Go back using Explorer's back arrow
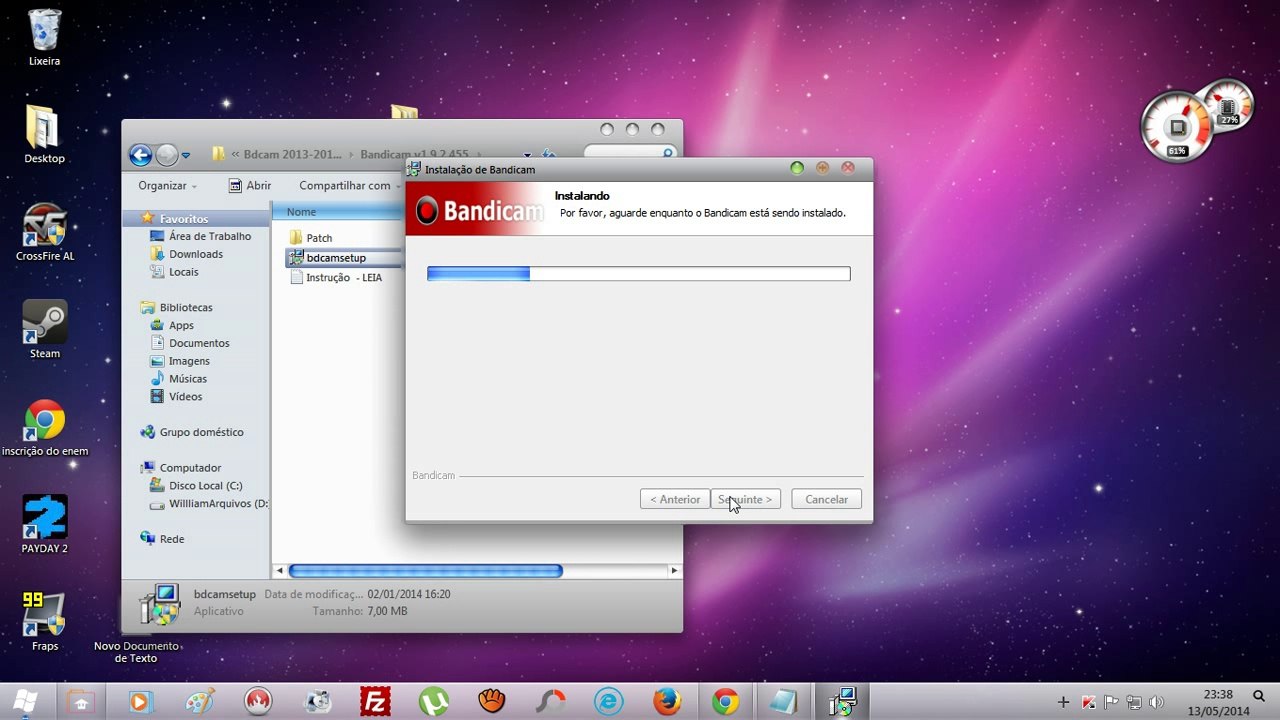Screen dimensions: 1280x720 tap(140, 155)
